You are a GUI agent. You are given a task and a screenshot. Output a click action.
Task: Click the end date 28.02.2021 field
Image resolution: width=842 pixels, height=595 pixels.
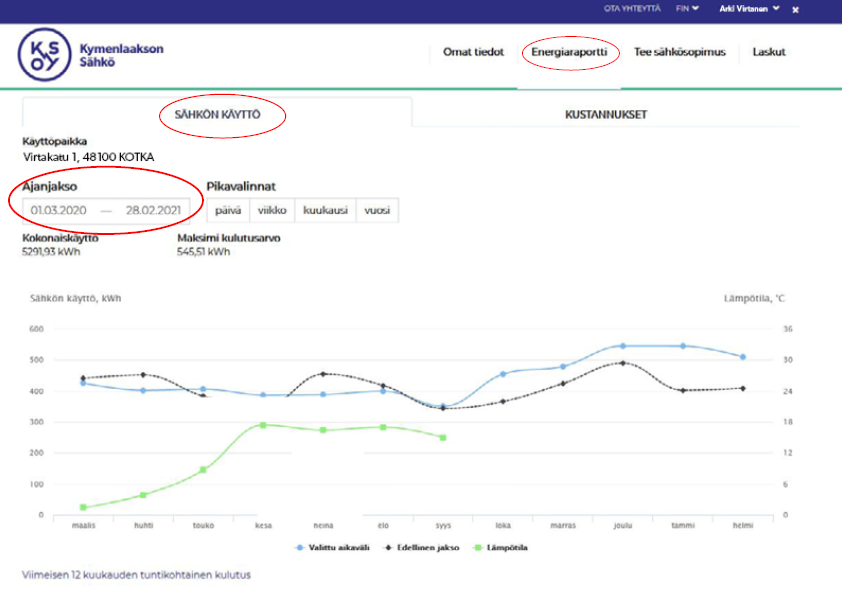point(154,211)
